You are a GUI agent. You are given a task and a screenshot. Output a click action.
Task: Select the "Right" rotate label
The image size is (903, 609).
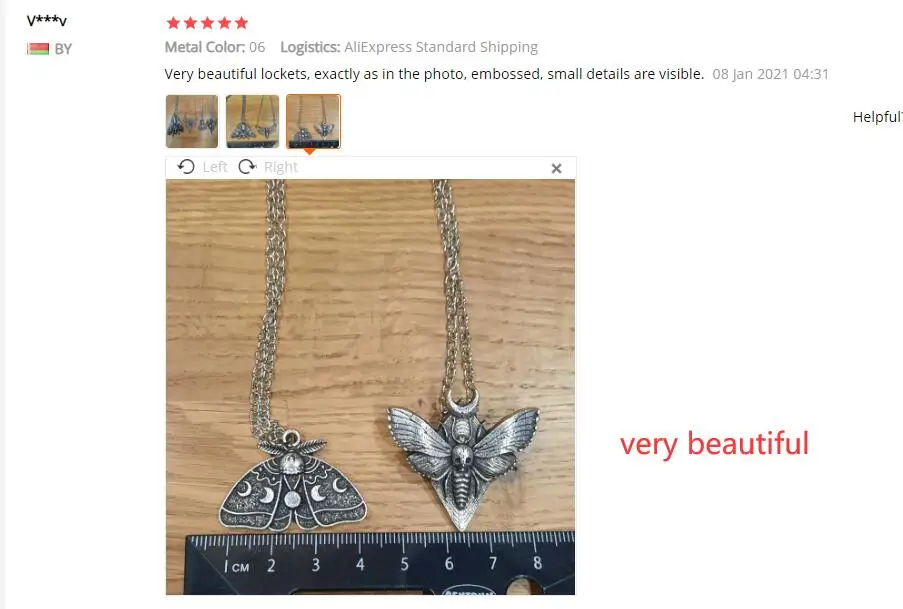[280, 167]
